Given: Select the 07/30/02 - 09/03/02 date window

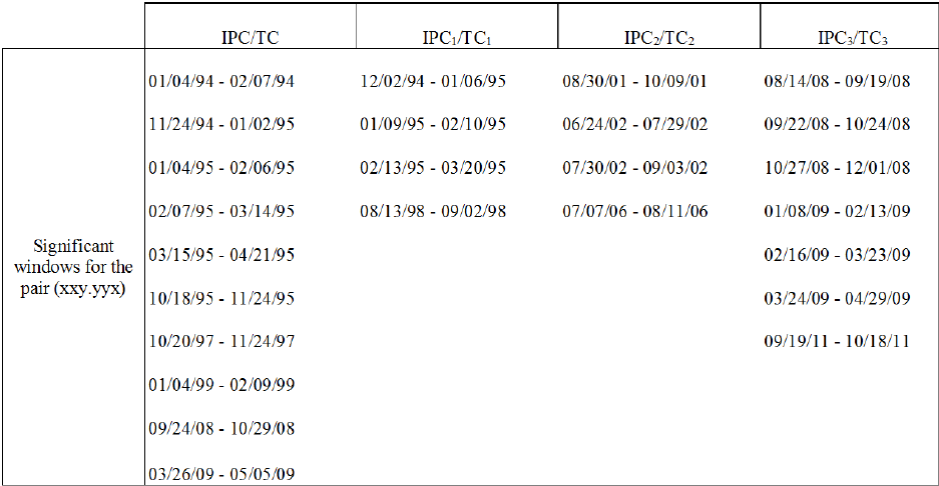Looking at the screenshot, I should point(634,167).
